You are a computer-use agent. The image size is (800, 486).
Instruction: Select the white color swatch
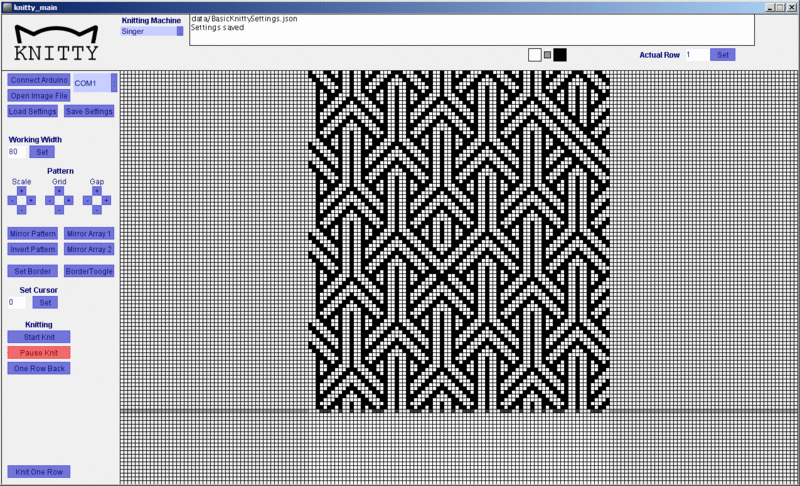tap(534, 54)
